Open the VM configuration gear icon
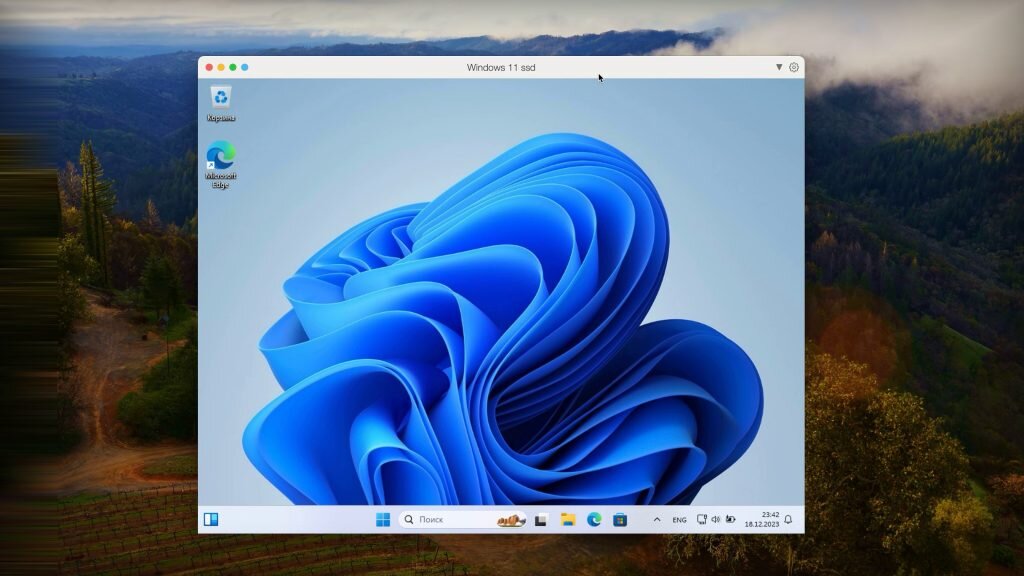1024x576 pixels. click(x=794, y=67)
